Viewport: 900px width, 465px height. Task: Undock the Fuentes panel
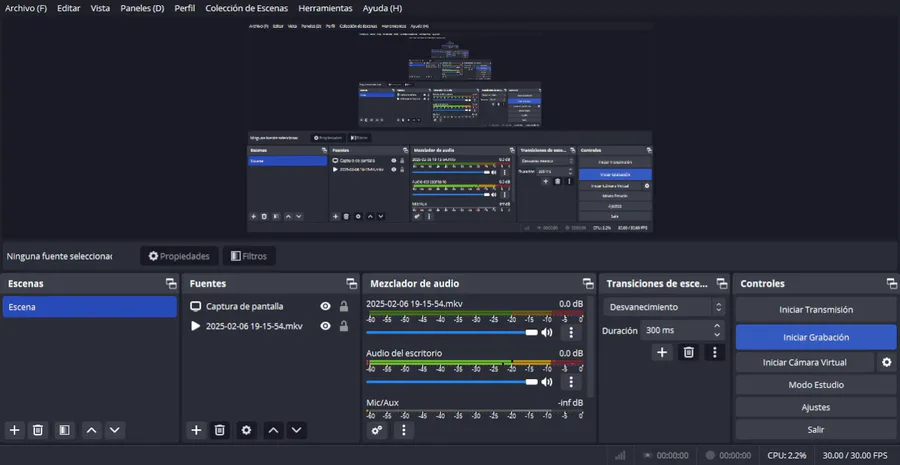(x=352, y=284)
